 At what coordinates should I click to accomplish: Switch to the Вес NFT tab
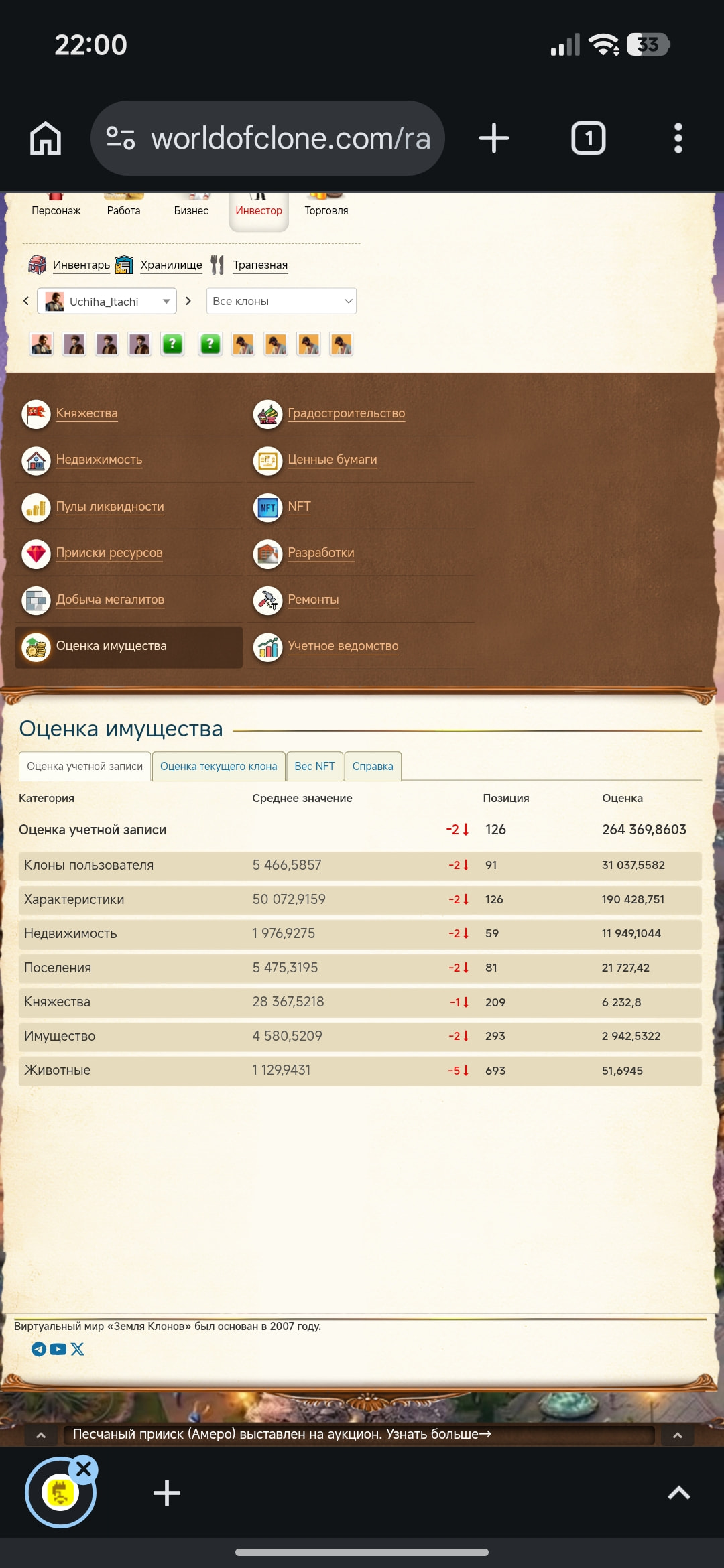point(314,766)
